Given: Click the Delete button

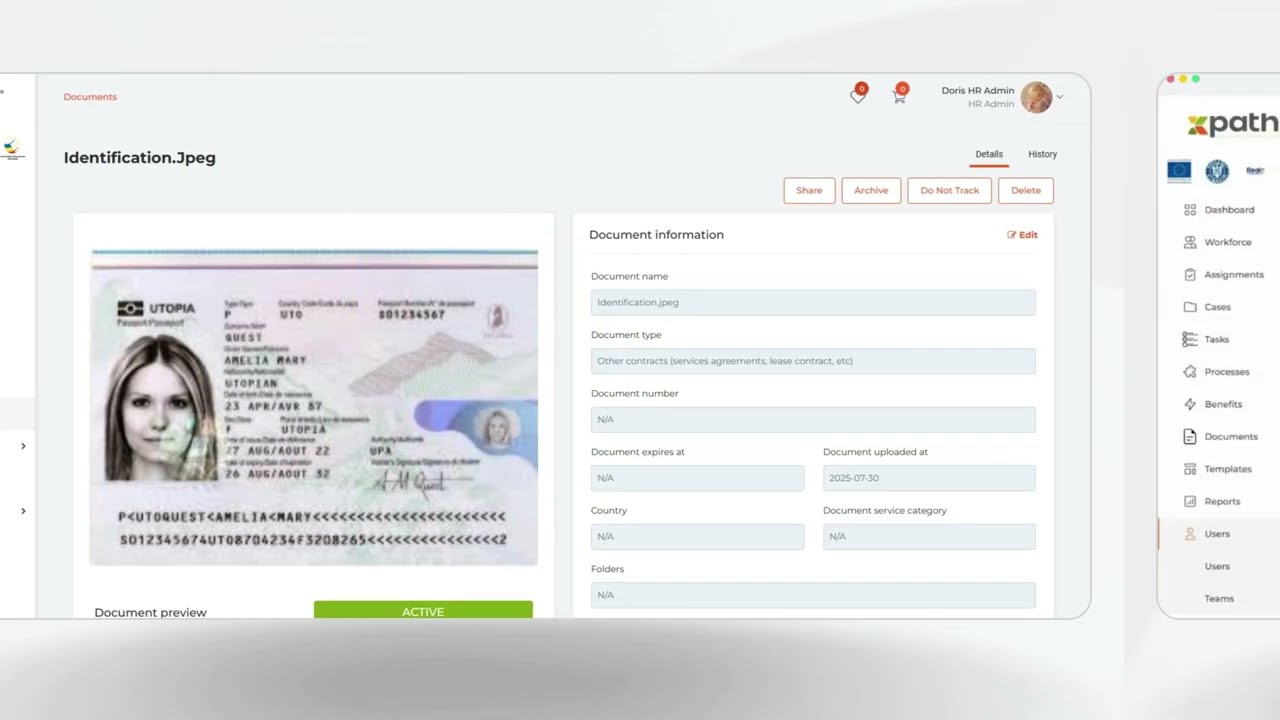Looking at the screenshot, I should click(x=1026, y=191).
